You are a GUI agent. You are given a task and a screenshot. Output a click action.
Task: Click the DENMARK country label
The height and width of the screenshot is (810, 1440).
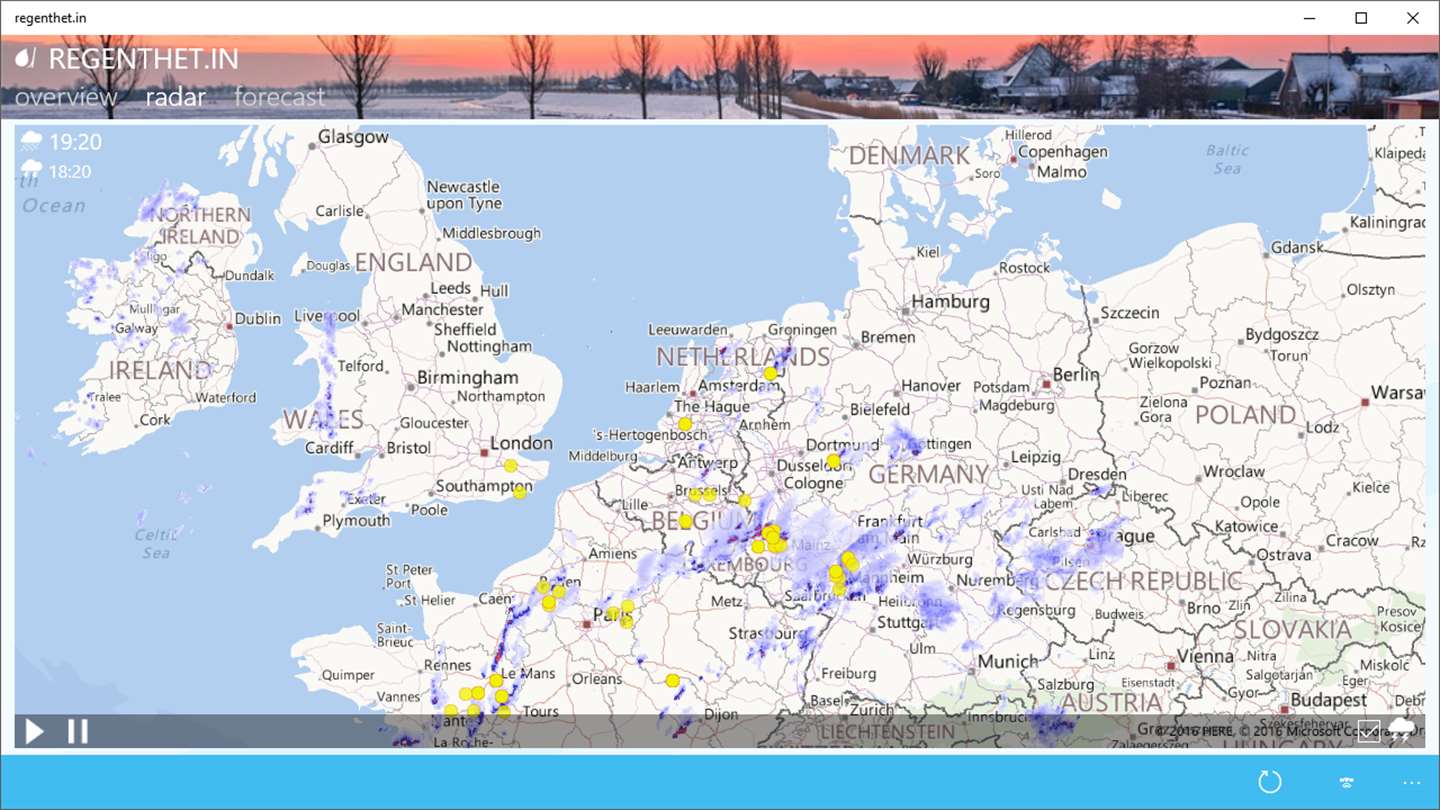coord(909,155)
